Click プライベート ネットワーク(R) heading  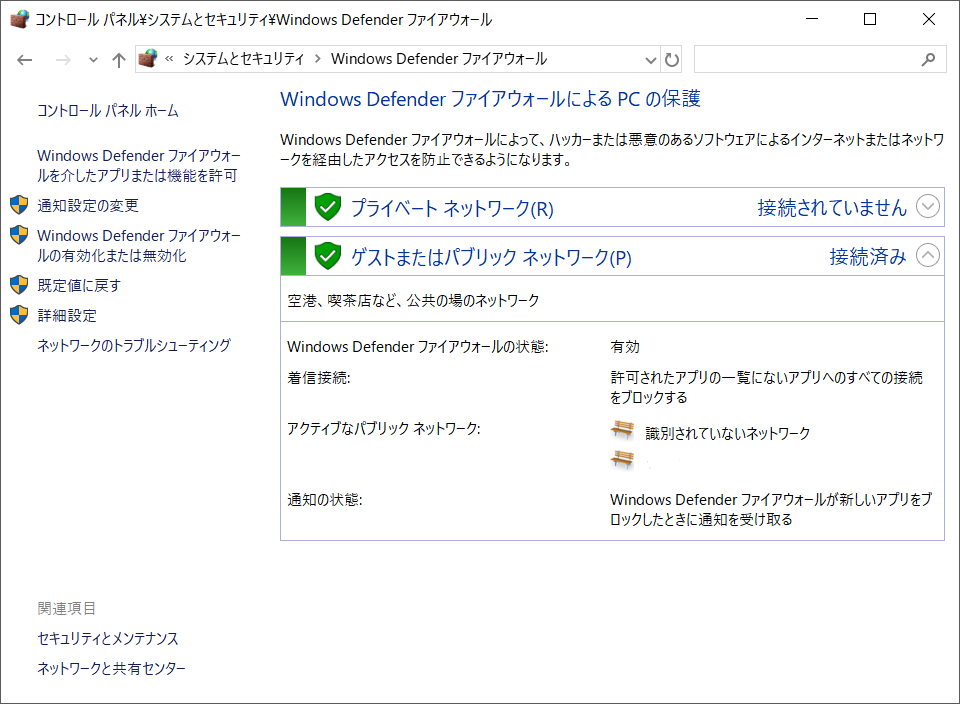click(452, 208)
